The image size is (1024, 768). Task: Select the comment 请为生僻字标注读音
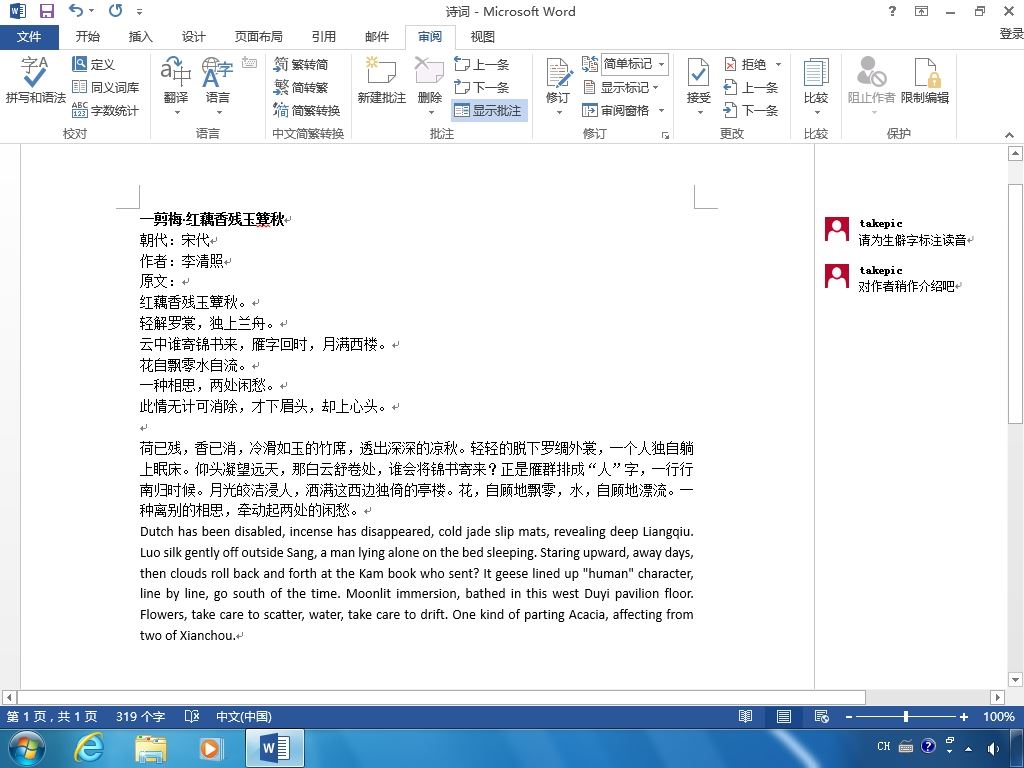[912, 240]
